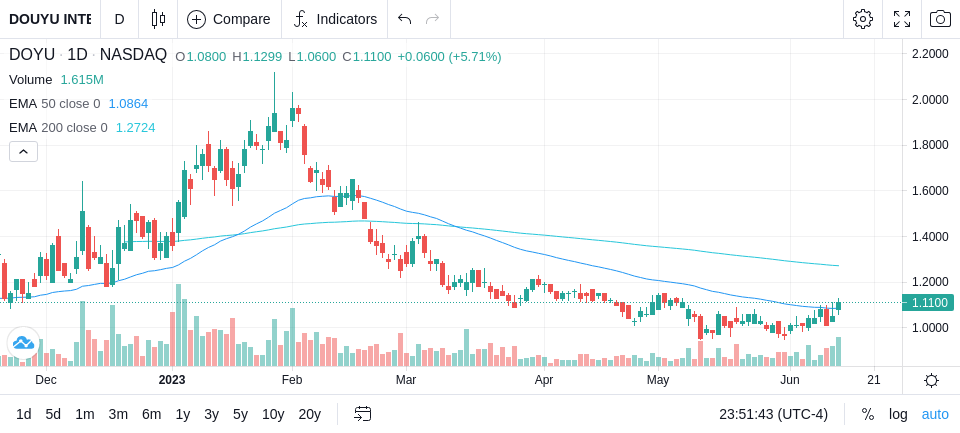Select the 5y time range
This screenshot has width=960, height=433.
click(240, 414)
